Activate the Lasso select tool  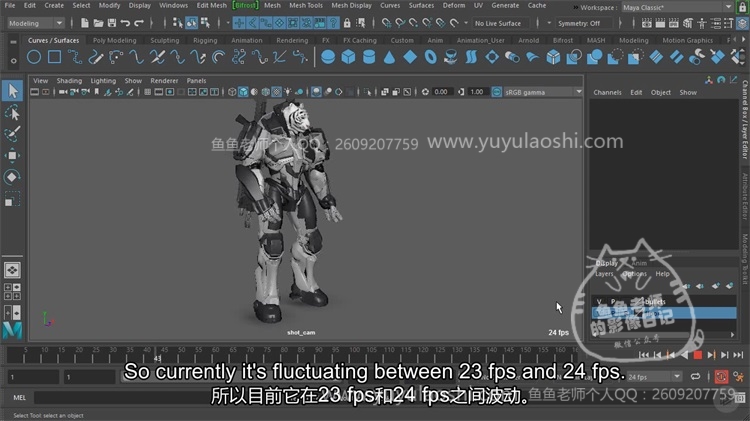click(12, 113)
